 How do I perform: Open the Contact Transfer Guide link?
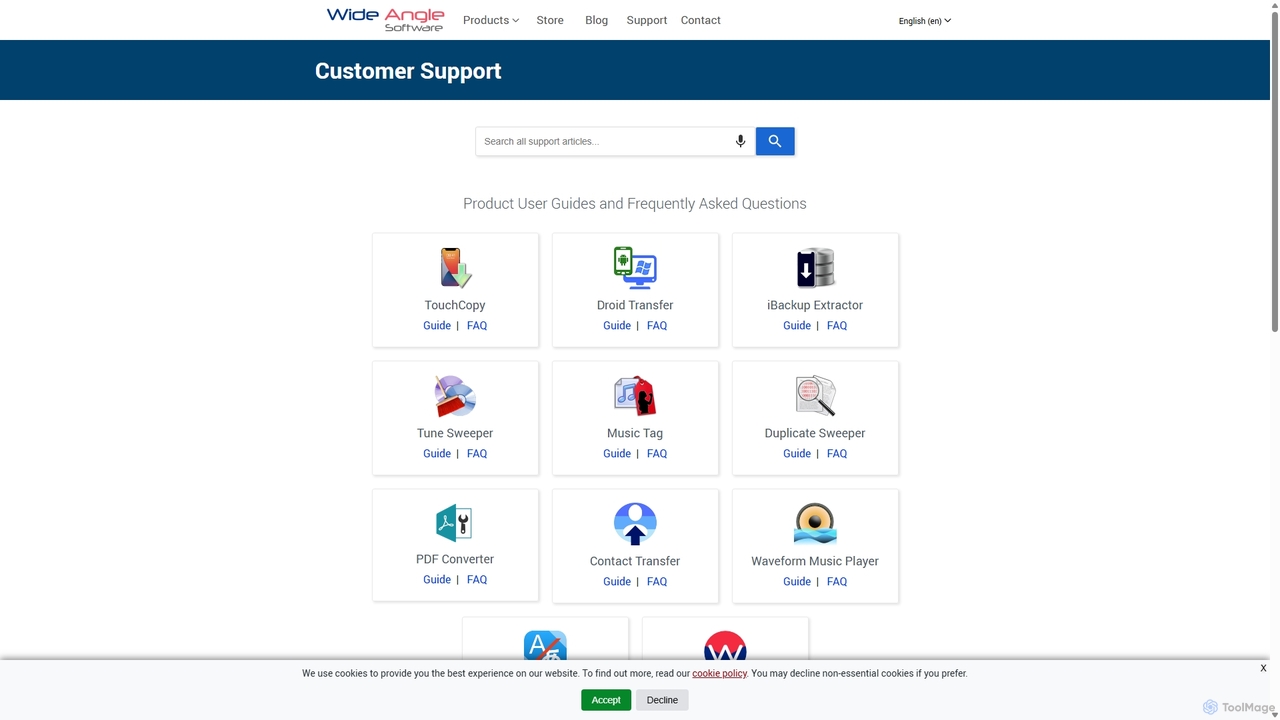click(617, 581)
